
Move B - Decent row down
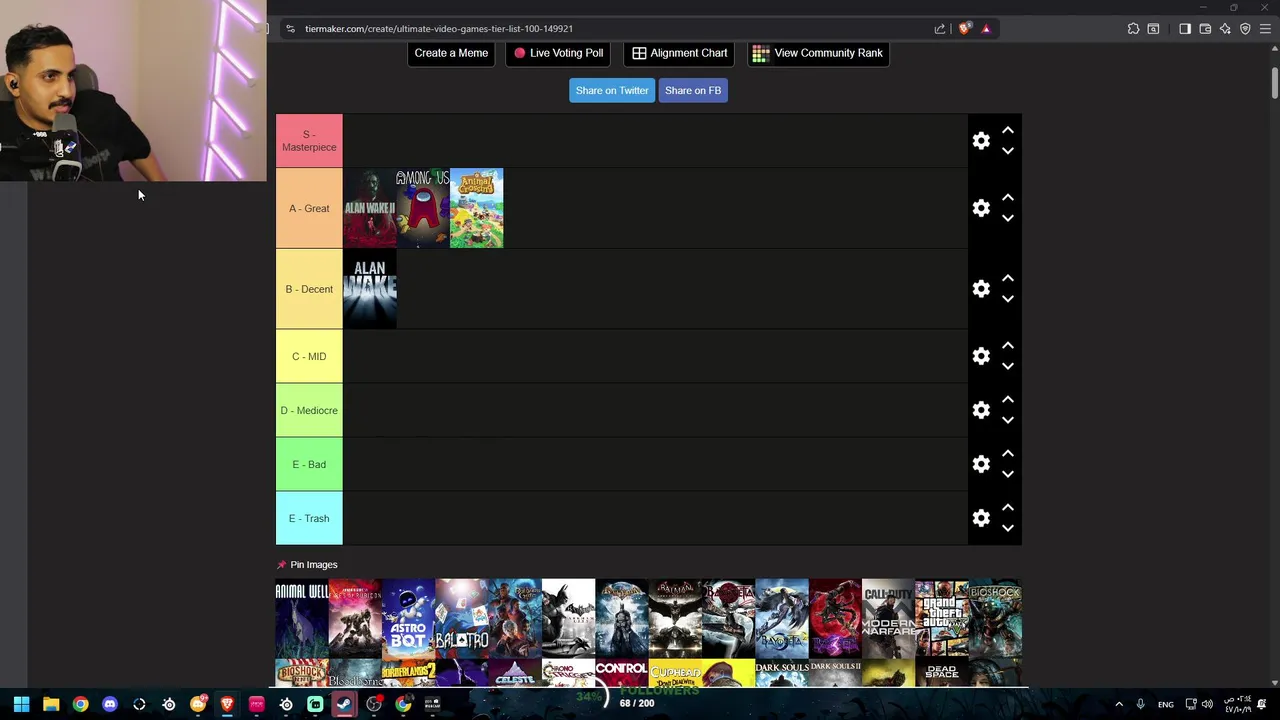click(x=1008, y=299)
